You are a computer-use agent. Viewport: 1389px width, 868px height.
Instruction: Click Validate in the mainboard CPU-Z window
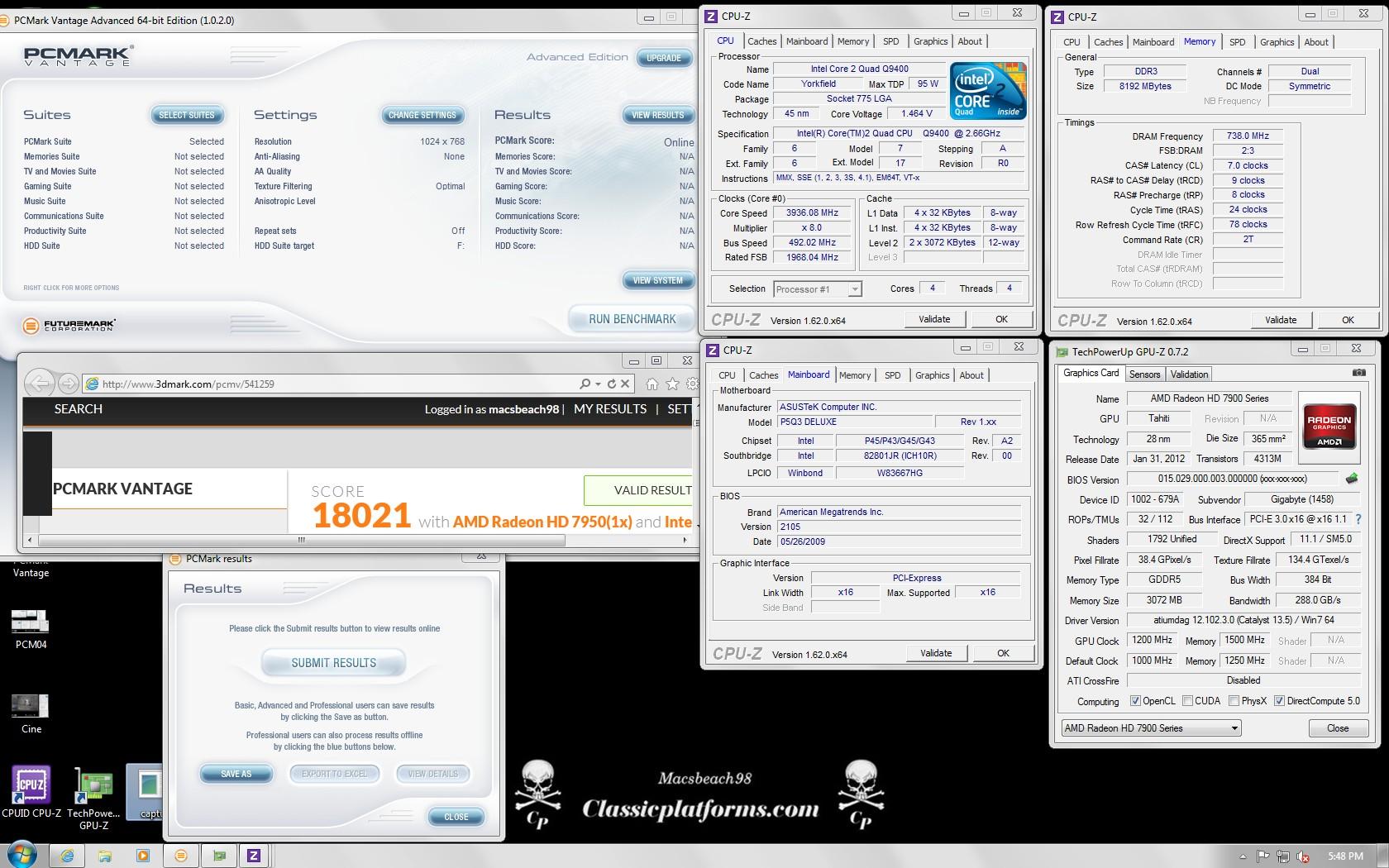click(936, 653)
